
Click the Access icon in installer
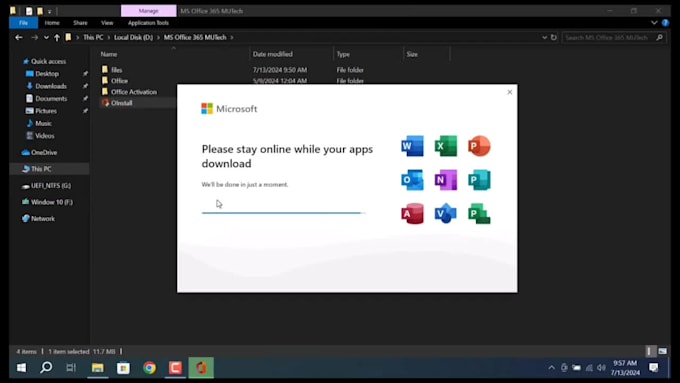coord(412,214)
